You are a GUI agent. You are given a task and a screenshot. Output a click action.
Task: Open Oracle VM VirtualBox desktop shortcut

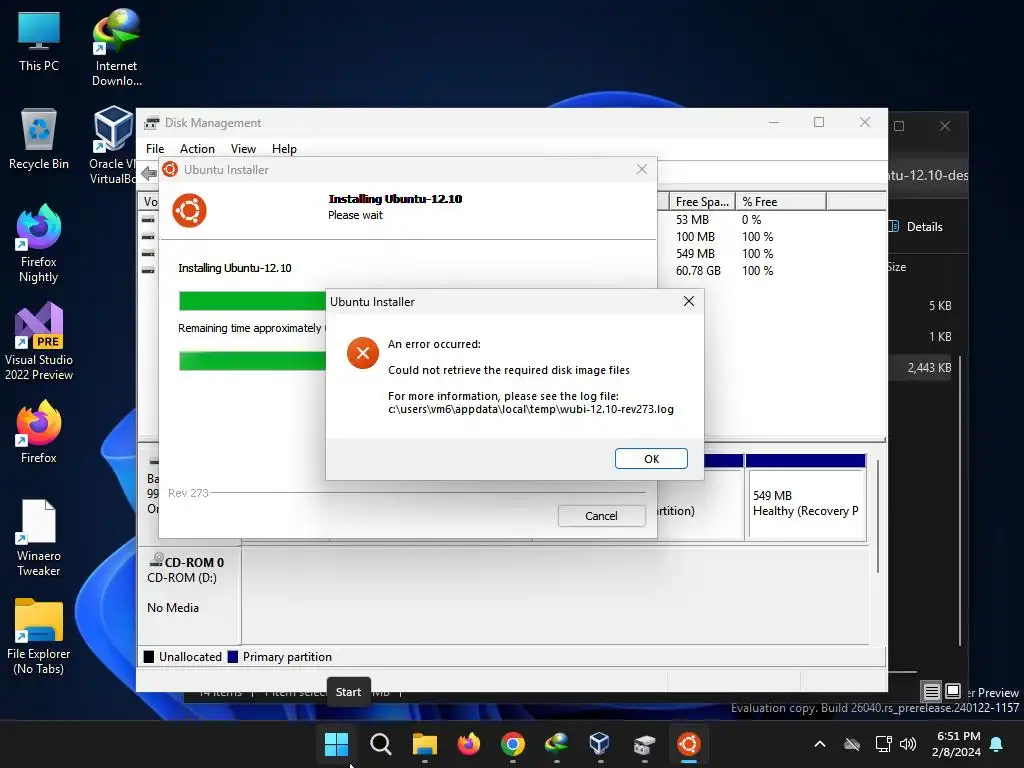113,146
